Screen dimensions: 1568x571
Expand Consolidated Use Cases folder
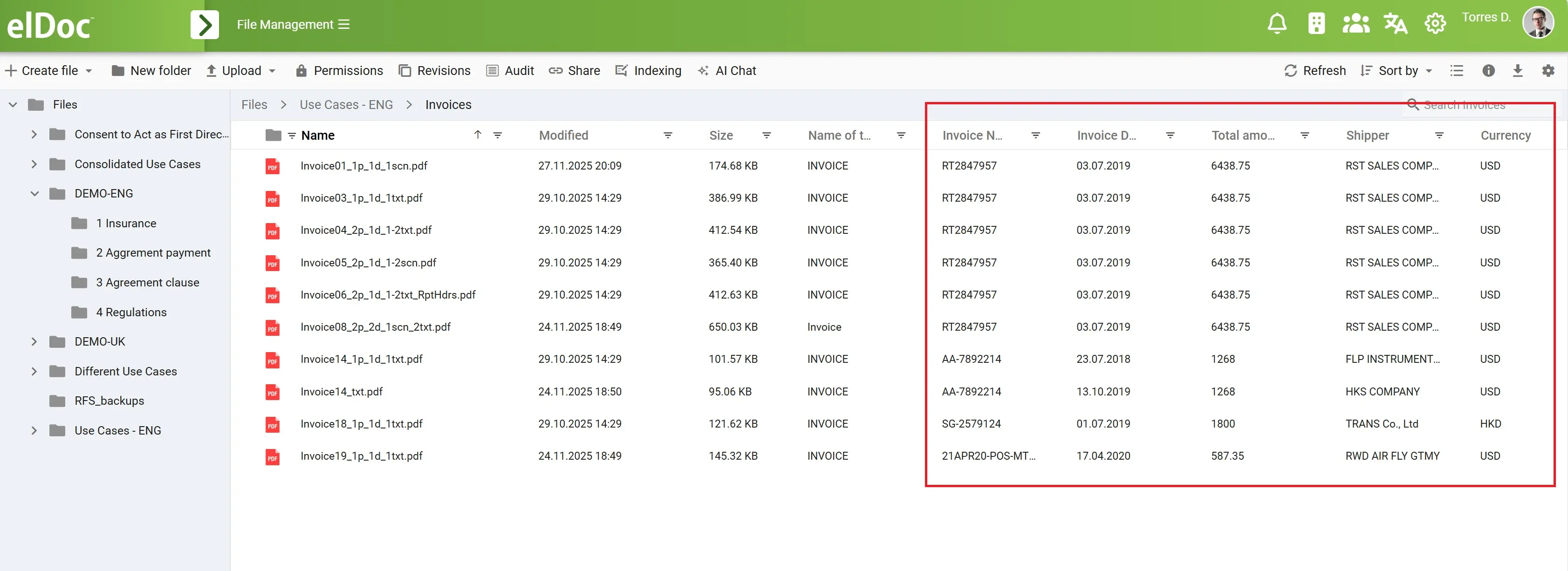34,164
